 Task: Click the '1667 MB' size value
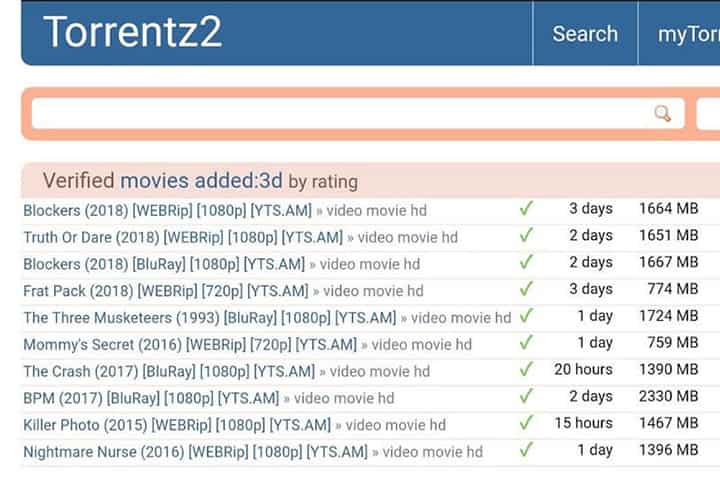click(669, 262)
